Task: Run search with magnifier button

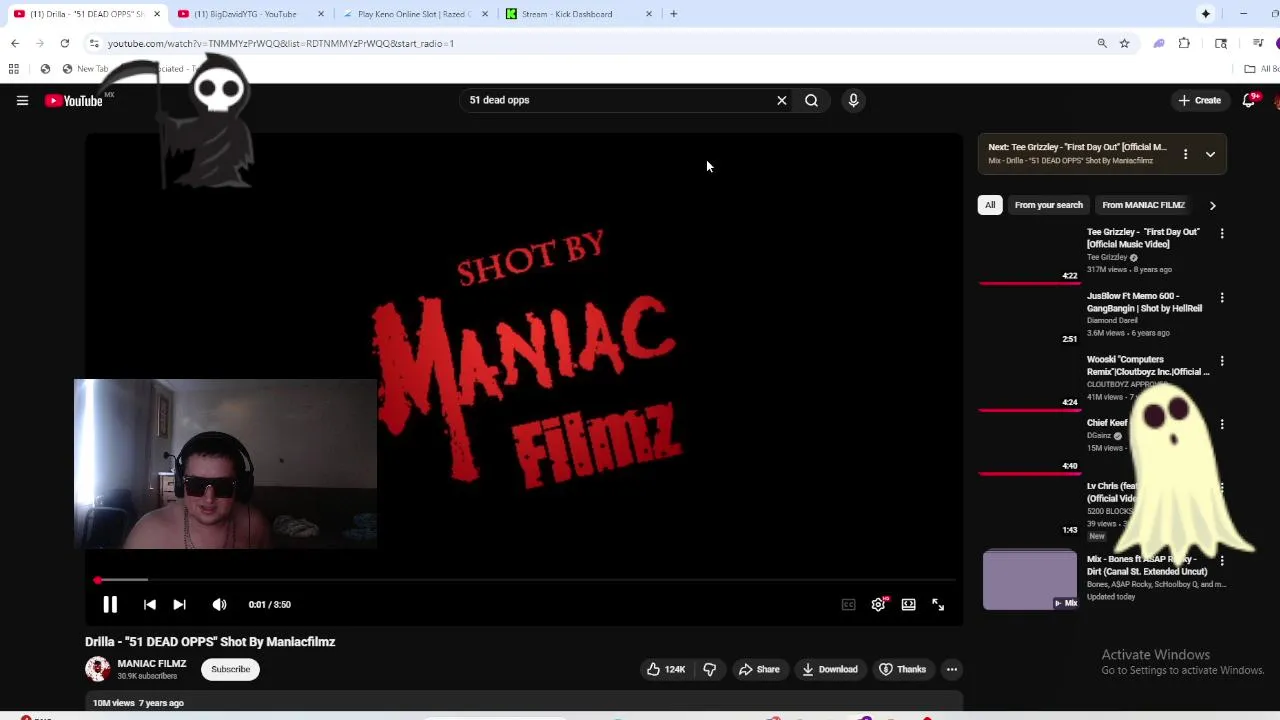Action: pos(812,100)
